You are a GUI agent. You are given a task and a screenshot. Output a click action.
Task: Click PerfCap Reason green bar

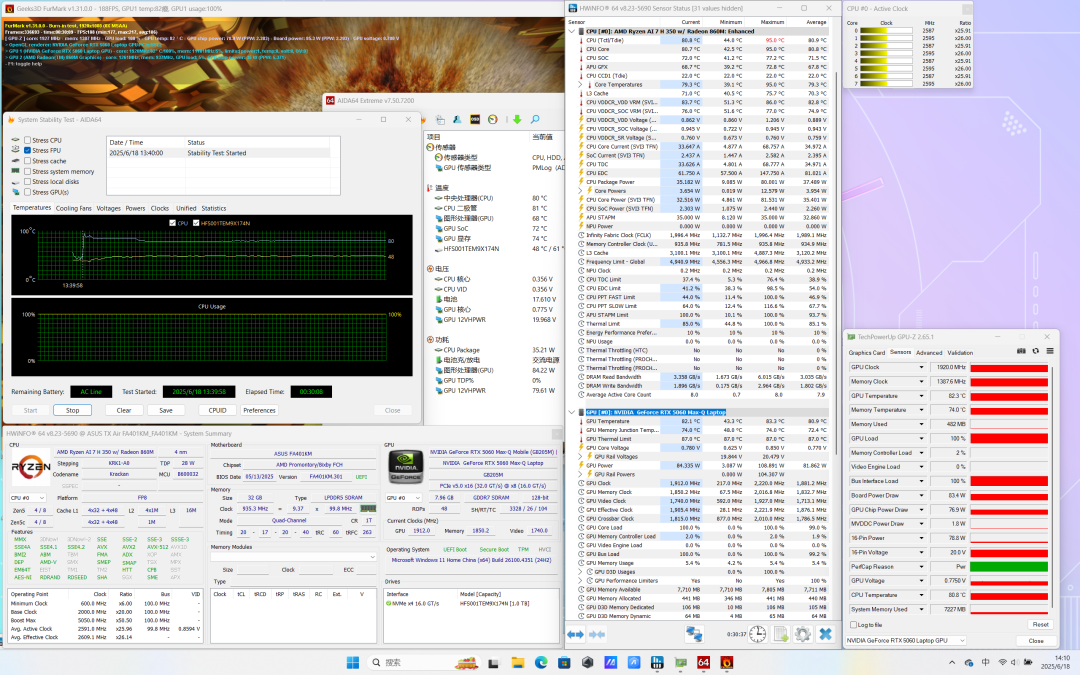pyautogui.click(x=1009, y=567)
